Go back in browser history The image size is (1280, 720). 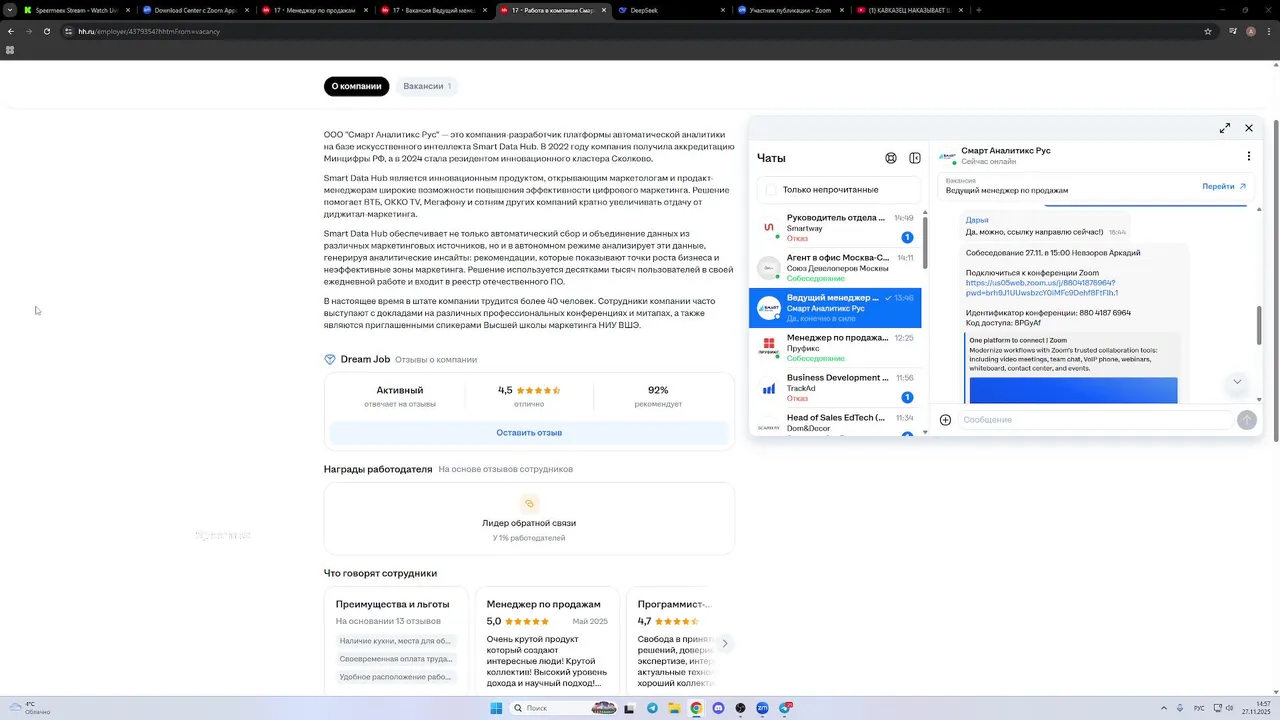pyautogui.click(x=11, y=31)
